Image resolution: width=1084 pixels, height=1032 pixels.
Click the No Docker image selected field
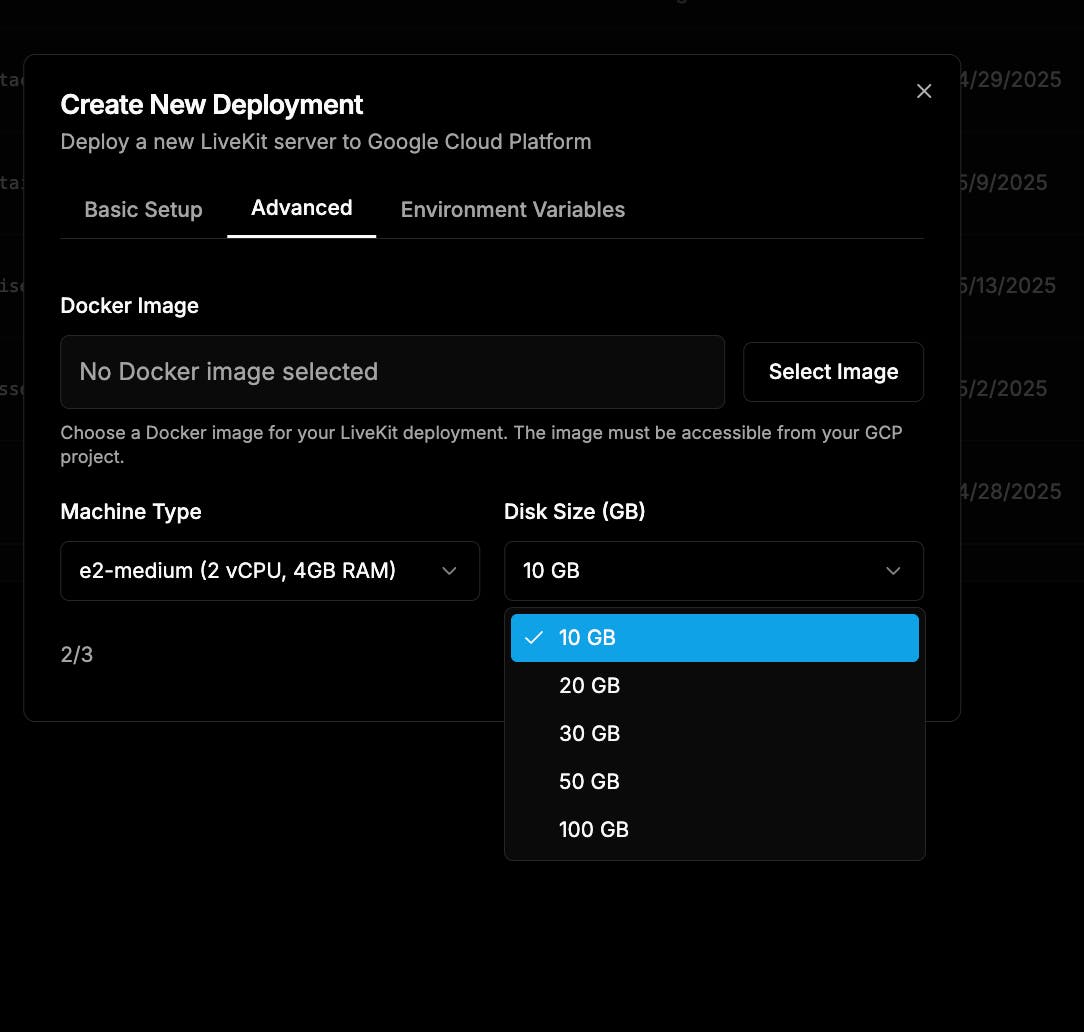pyautogui.click(x=392, y=372)
